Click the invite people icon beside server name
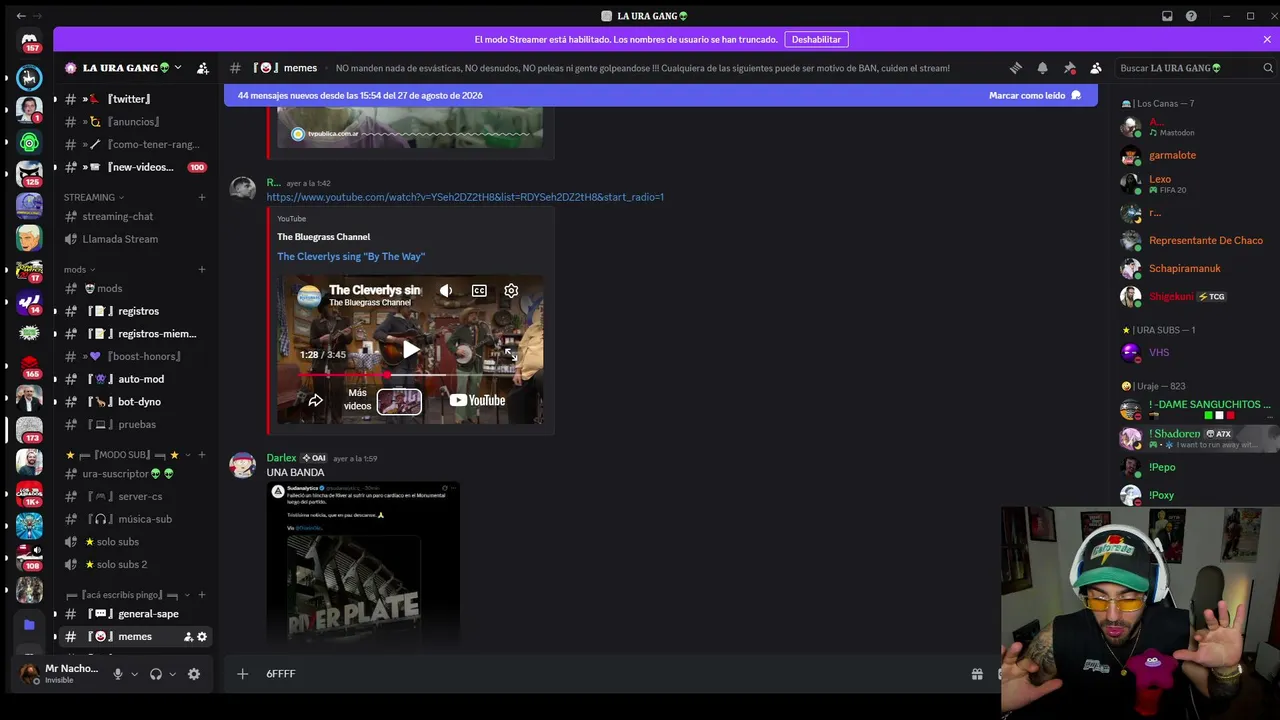The image size is (1280, 720). (203, 68)
